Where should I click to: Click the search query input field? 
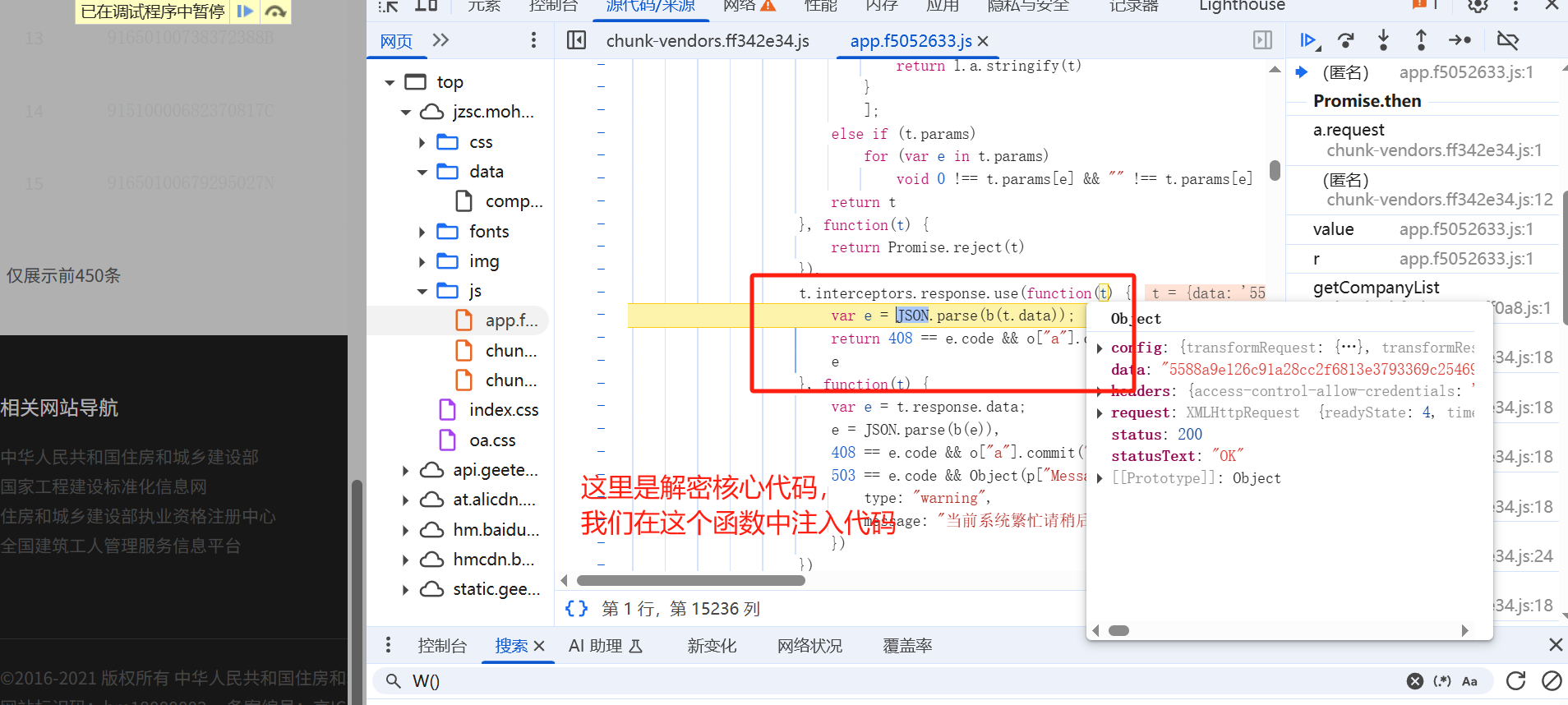coord(904,681)
